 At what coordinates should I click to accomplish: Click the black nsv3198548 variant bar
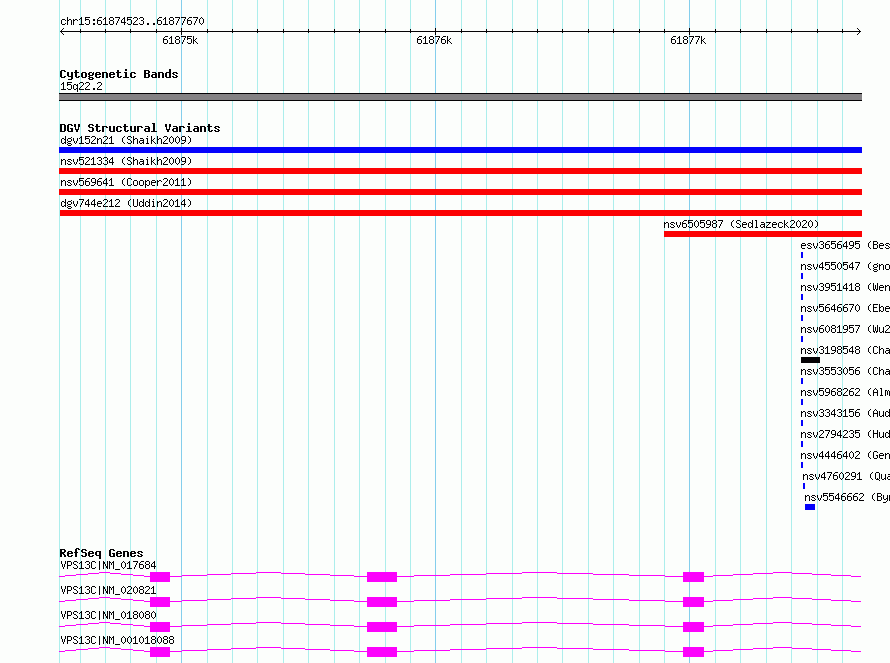(810, 360)
